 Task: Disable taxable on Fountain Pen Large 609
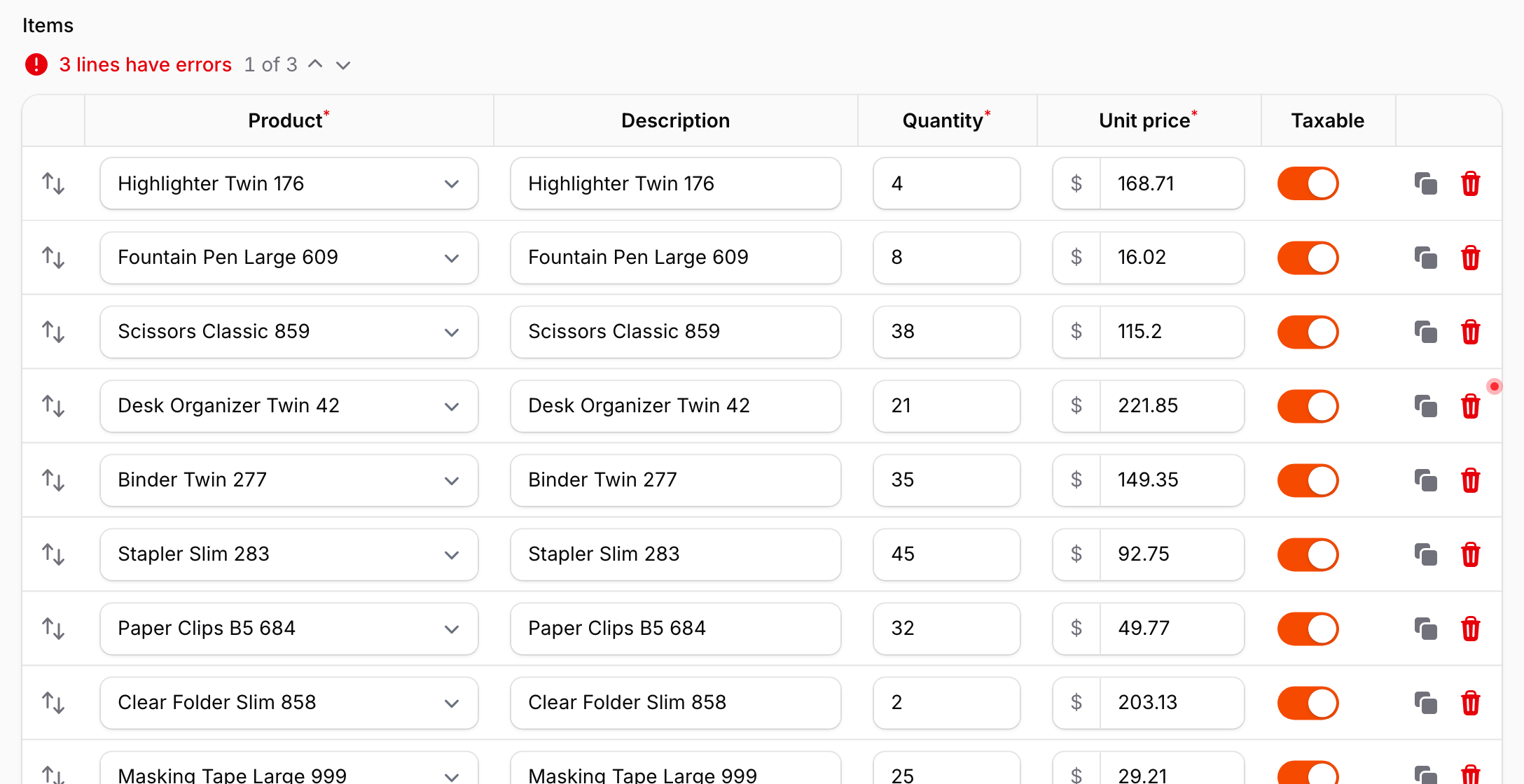click(x=1308, y=258)
